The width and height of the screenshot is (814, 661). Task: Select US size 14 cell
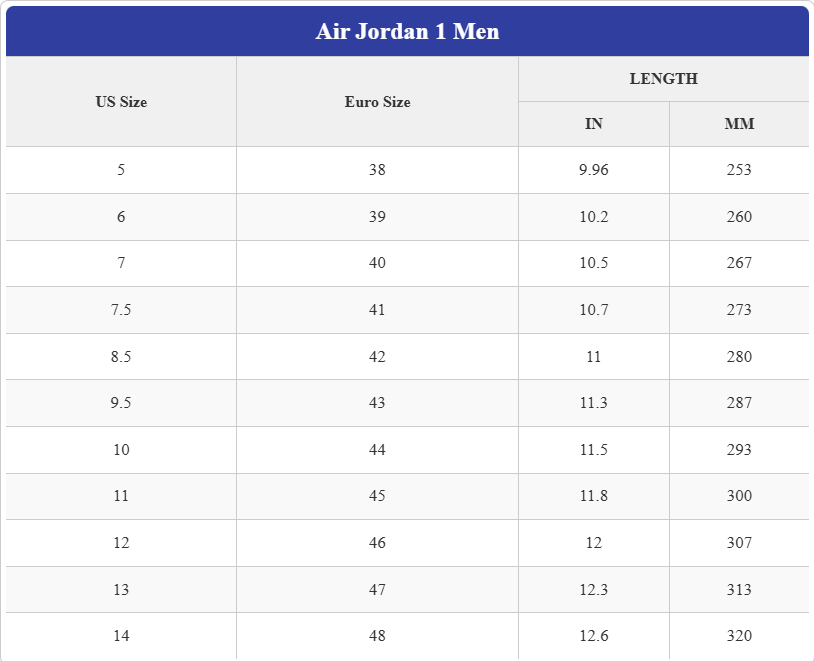tap(121, 636)
